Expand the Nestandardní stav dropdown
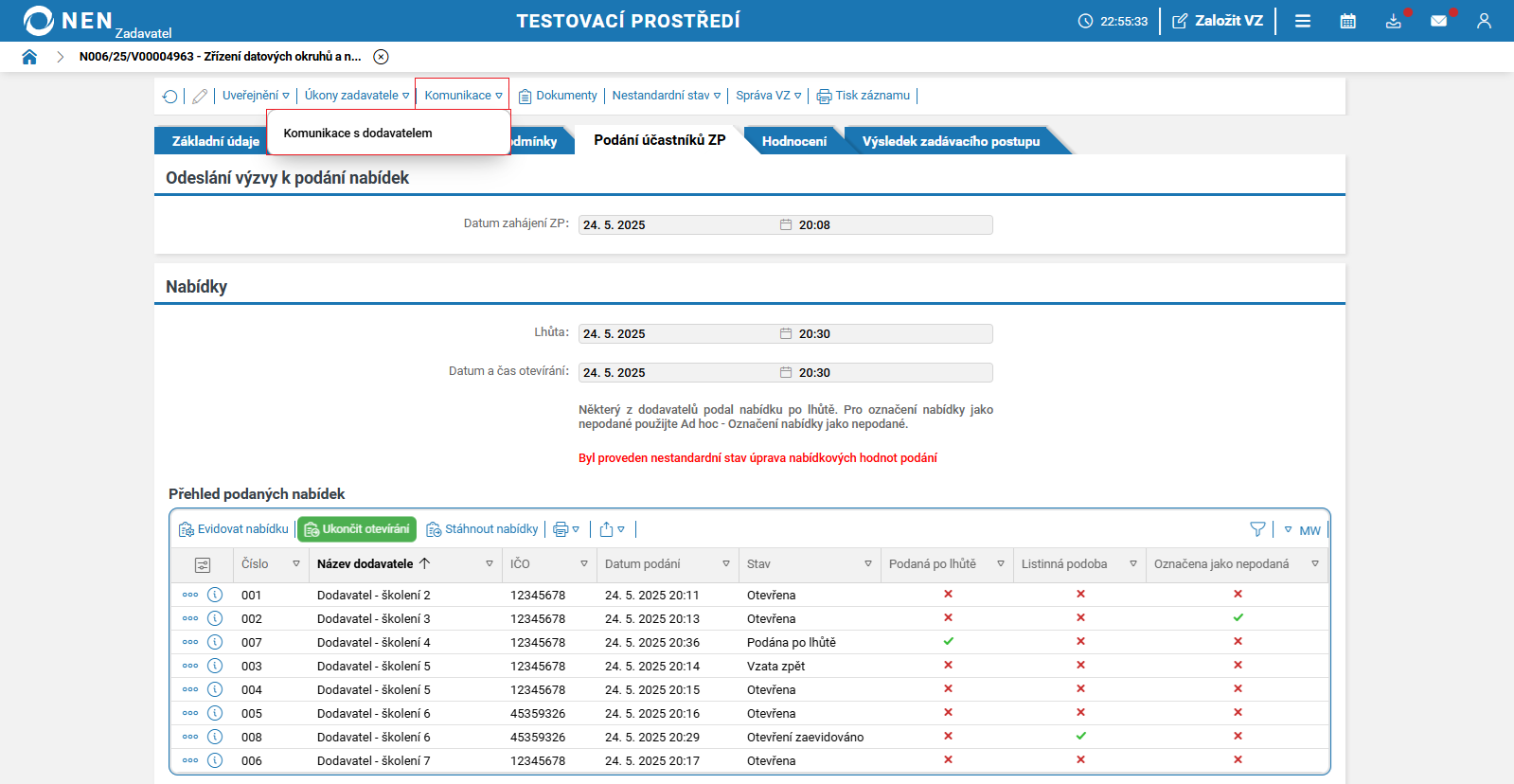1514x784 pixels. [666, 96]
